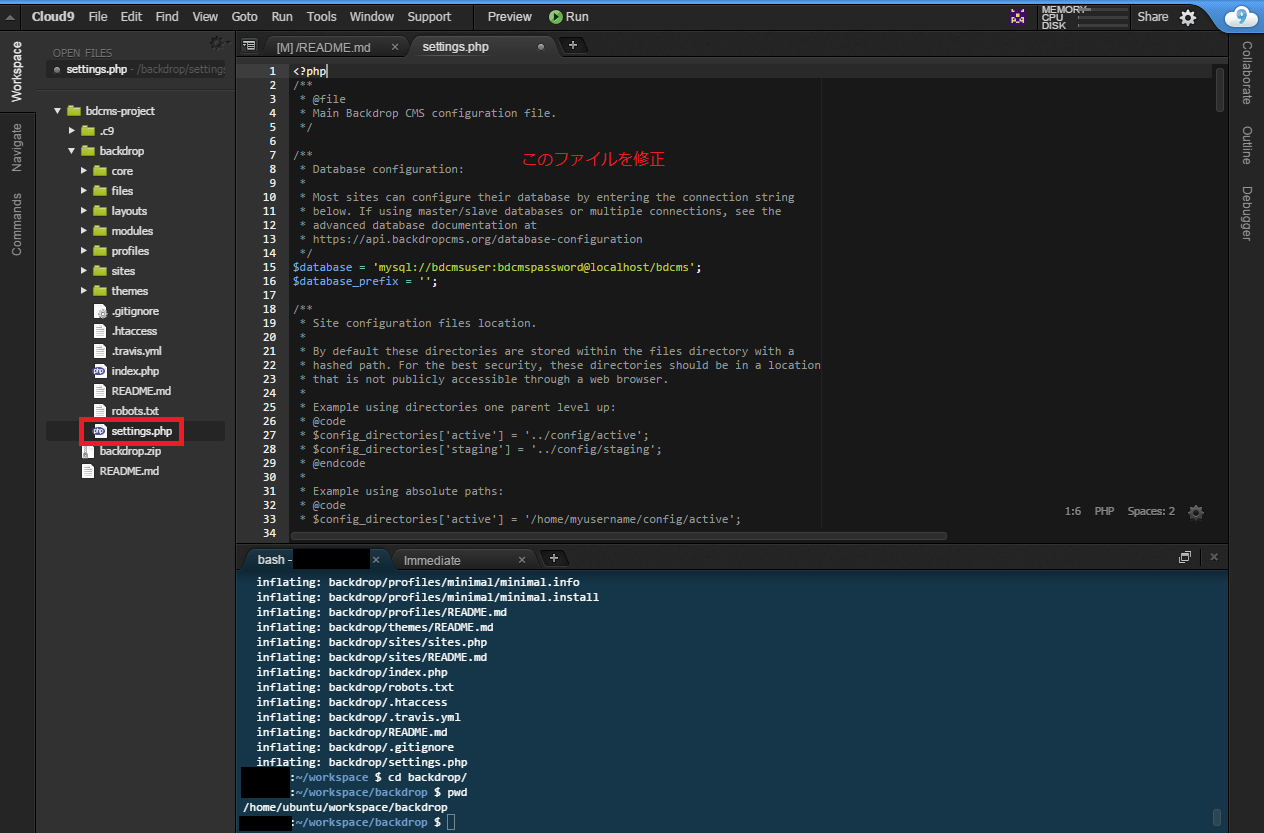Close the Immediate tab

pyautogui.click(x=522, y=560)
